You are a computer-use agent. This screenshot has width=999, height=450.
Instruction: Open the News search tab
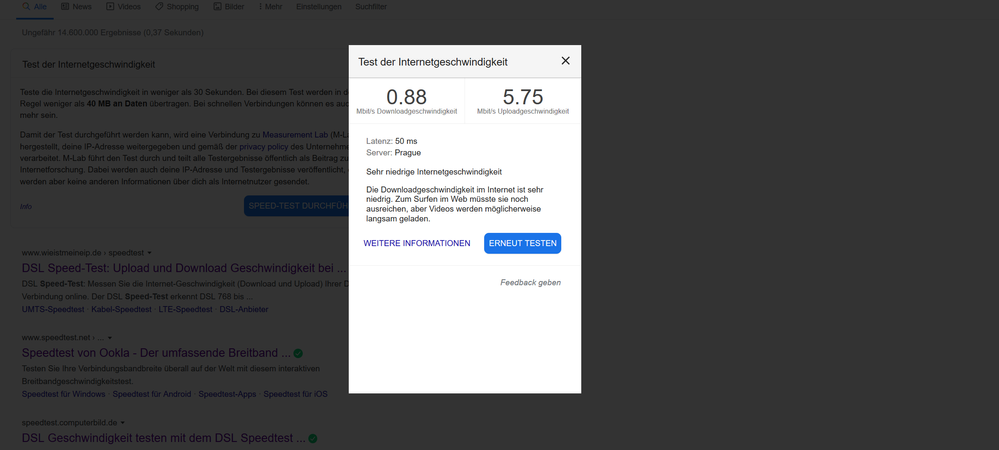(76, 6)
